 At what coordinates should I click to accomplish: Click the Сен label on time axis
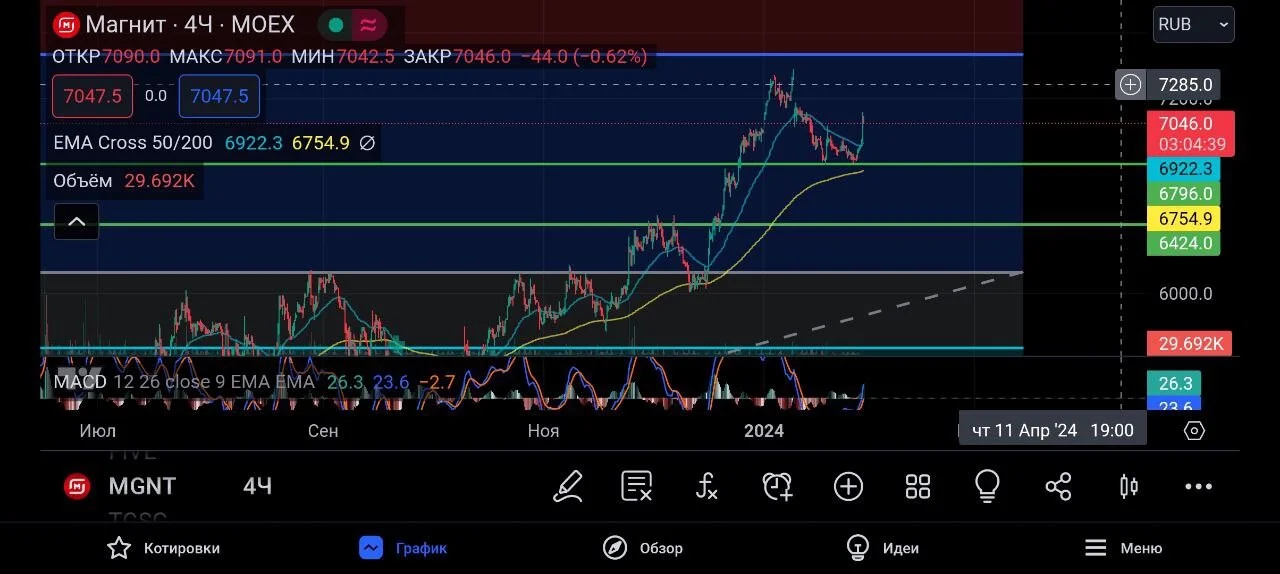[x=323, y=431]
